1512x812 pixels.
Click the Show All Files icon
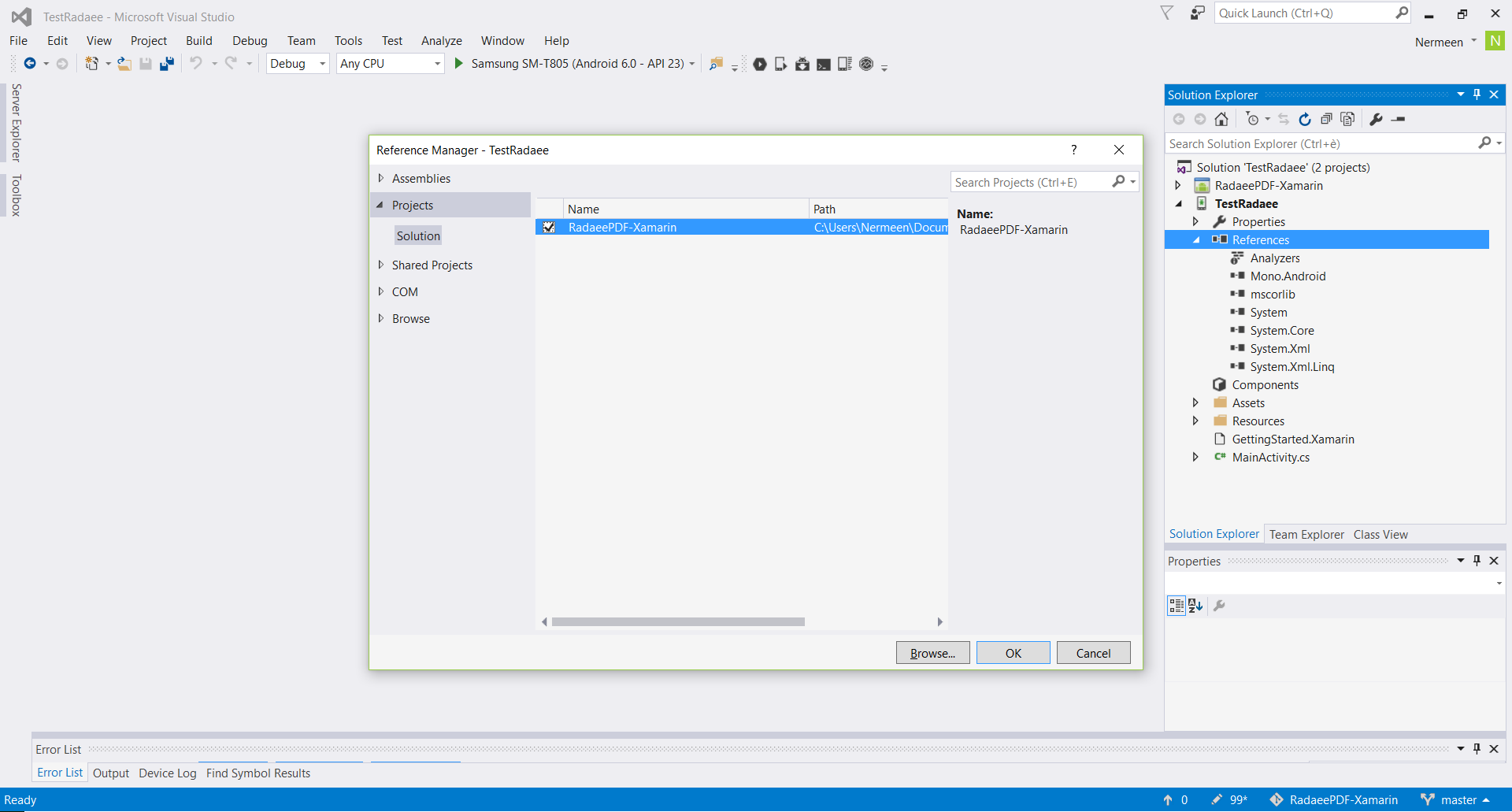[x=1347, y=119]
